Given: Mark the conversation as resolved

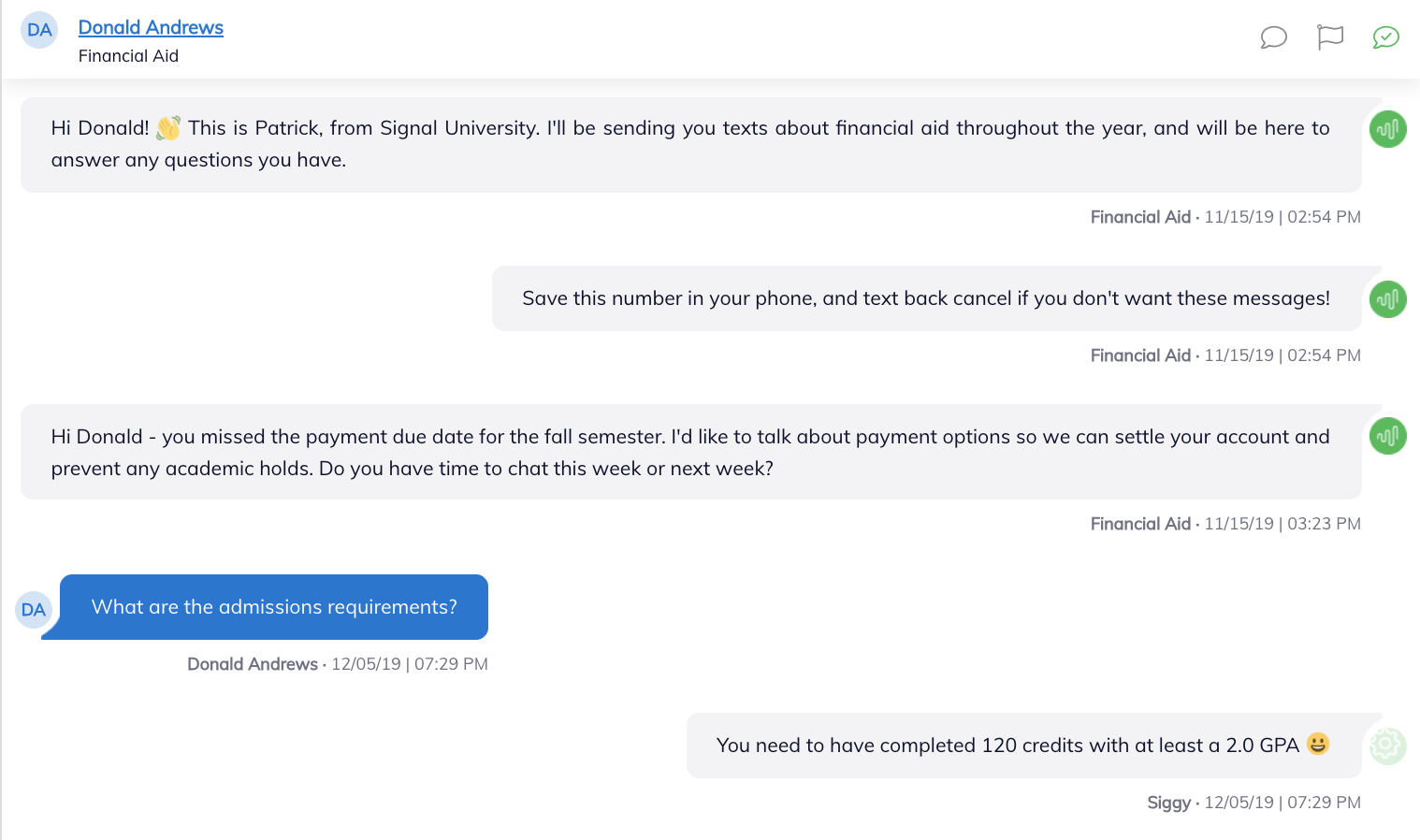Looking at the screenshot, I should (1385, 37).
